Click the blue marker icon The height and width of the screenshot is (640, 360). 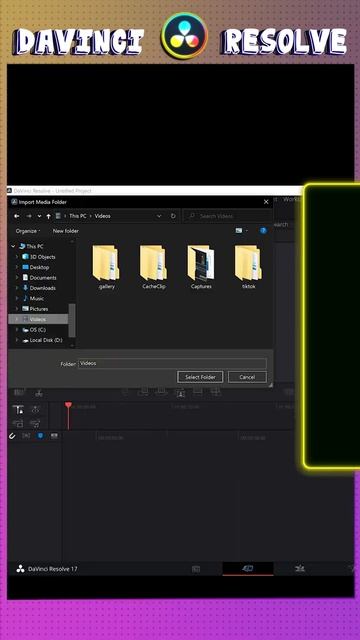[40, 436]
